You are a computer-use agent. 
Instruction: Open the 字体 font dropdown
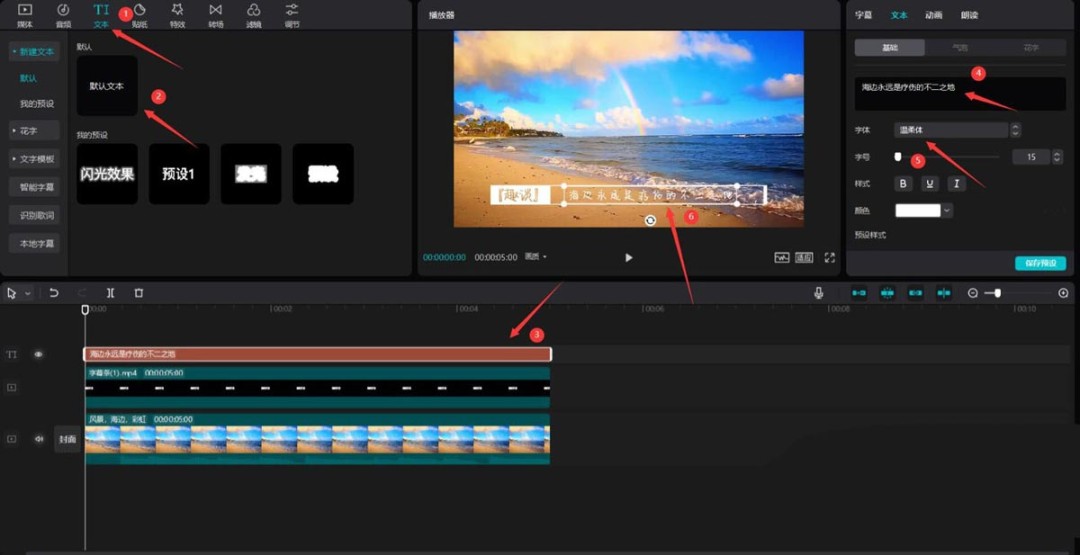(951, 130)
